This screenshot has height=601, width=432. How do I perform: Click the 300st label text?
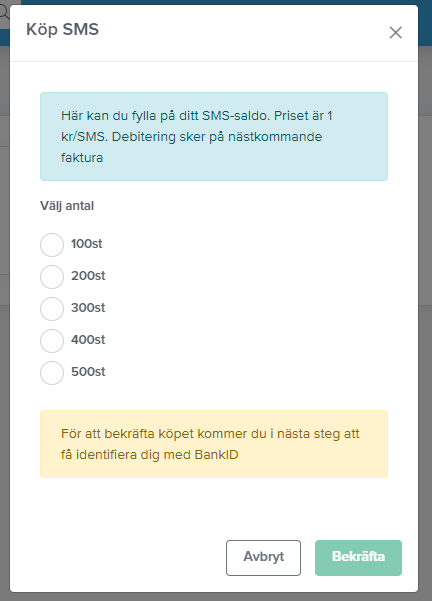pos(88,307)
